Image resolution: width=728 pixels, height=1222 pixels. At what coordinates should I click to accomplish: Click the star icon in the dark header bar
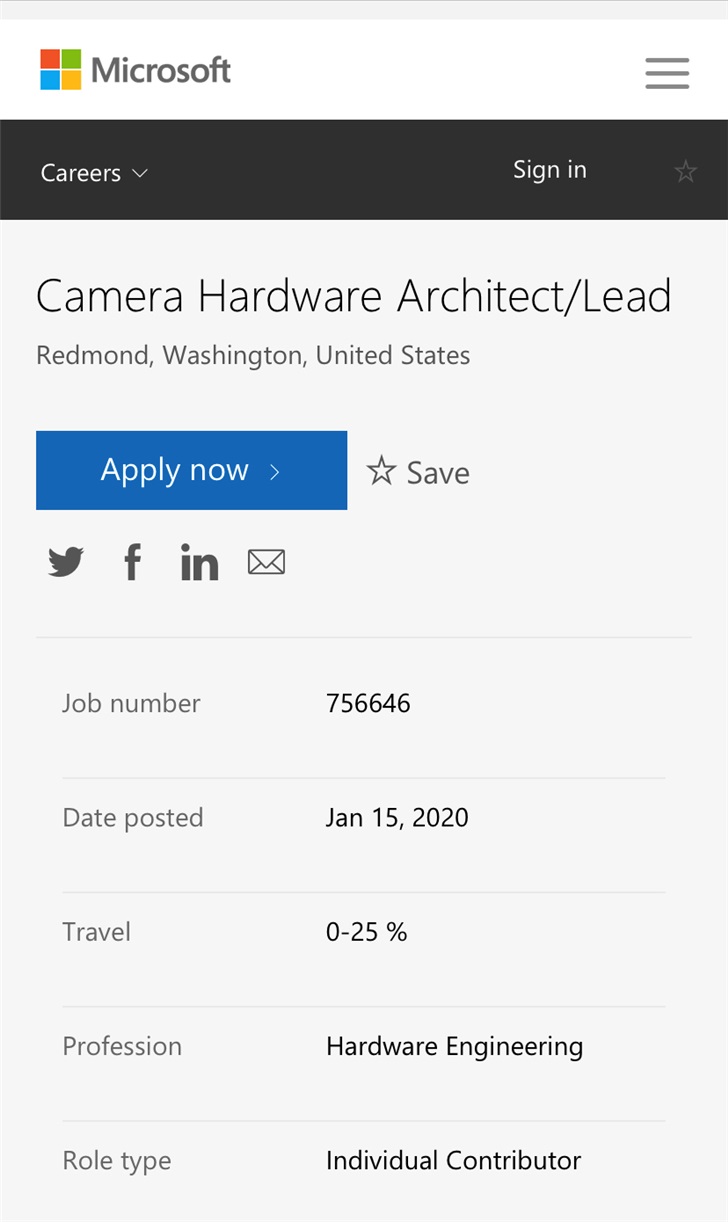coord(685,171)
